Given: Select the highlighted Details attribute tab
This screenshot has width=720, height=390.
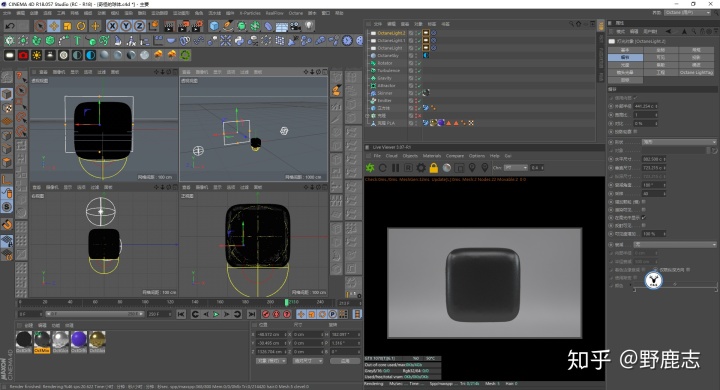Looking at the screenshot, I should 625,57.
